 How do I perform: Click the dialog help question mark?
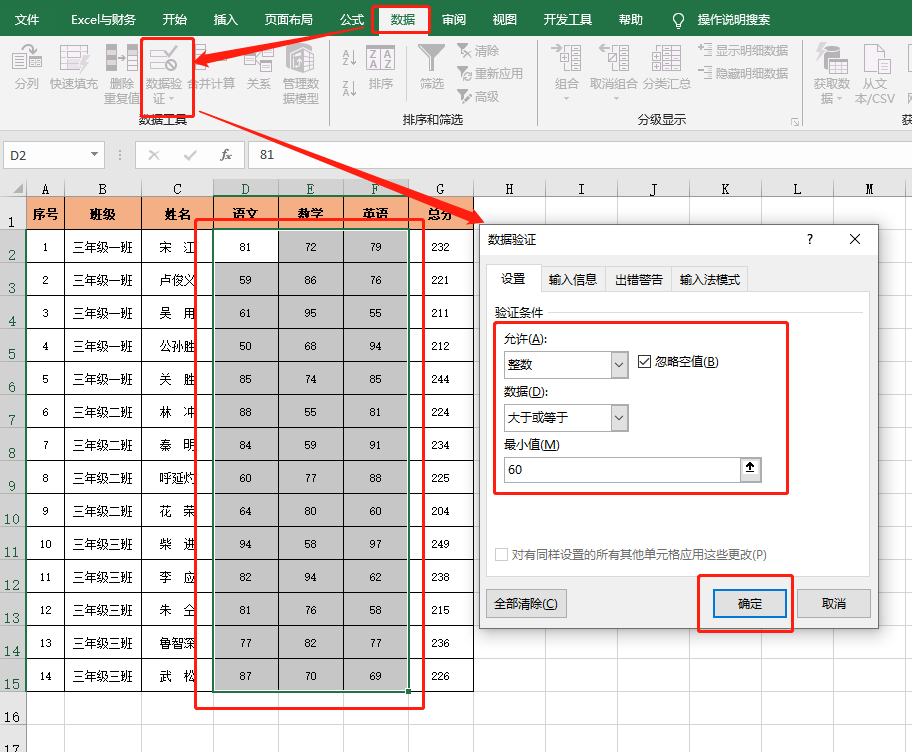pos(810,239)
